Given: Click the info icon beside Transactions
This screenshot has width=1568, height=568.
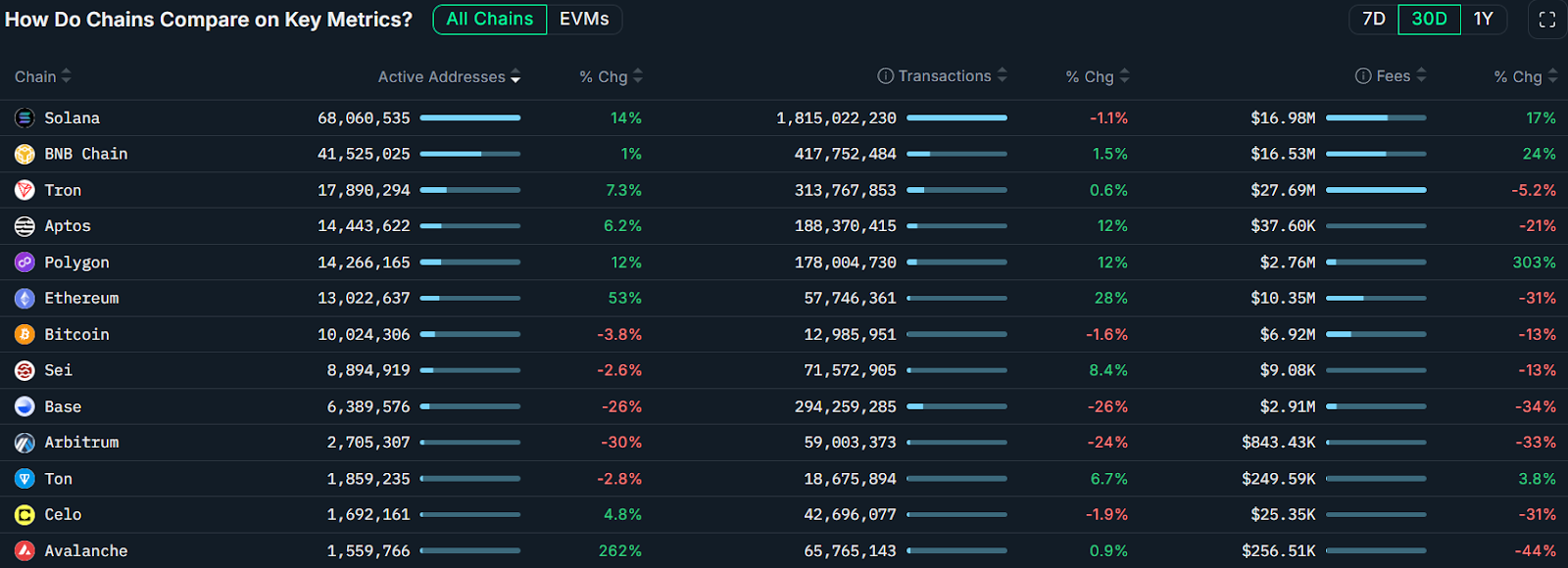Looking at the screenshot, I should [885, 76].
